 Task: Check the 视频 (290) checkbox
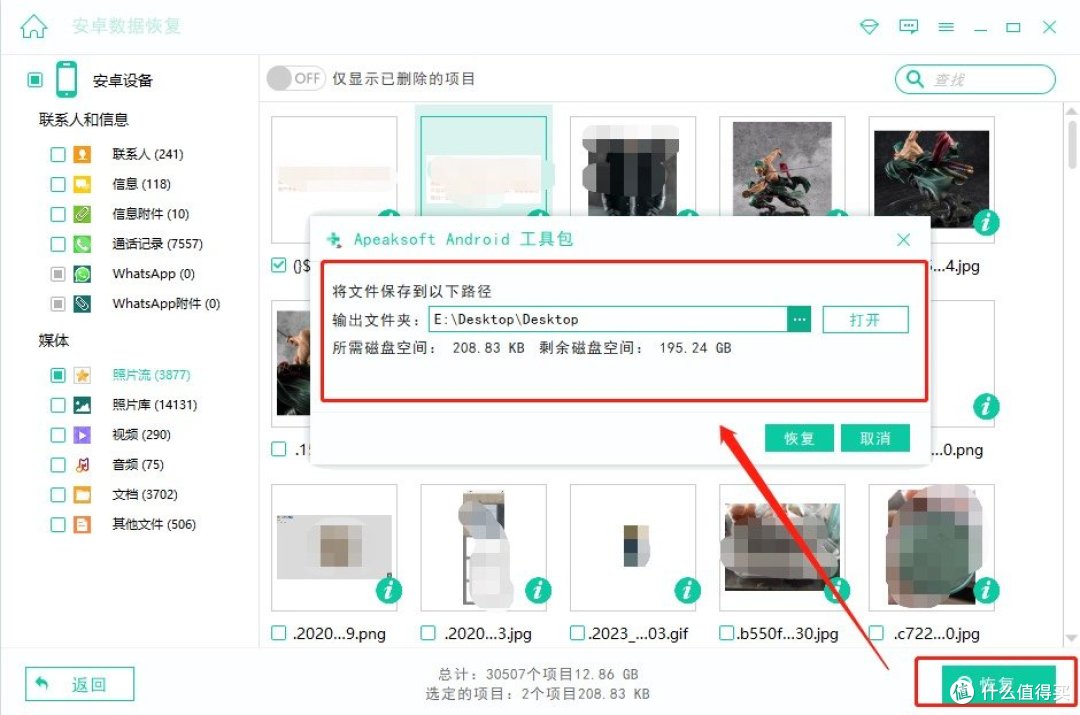[58, 435]
